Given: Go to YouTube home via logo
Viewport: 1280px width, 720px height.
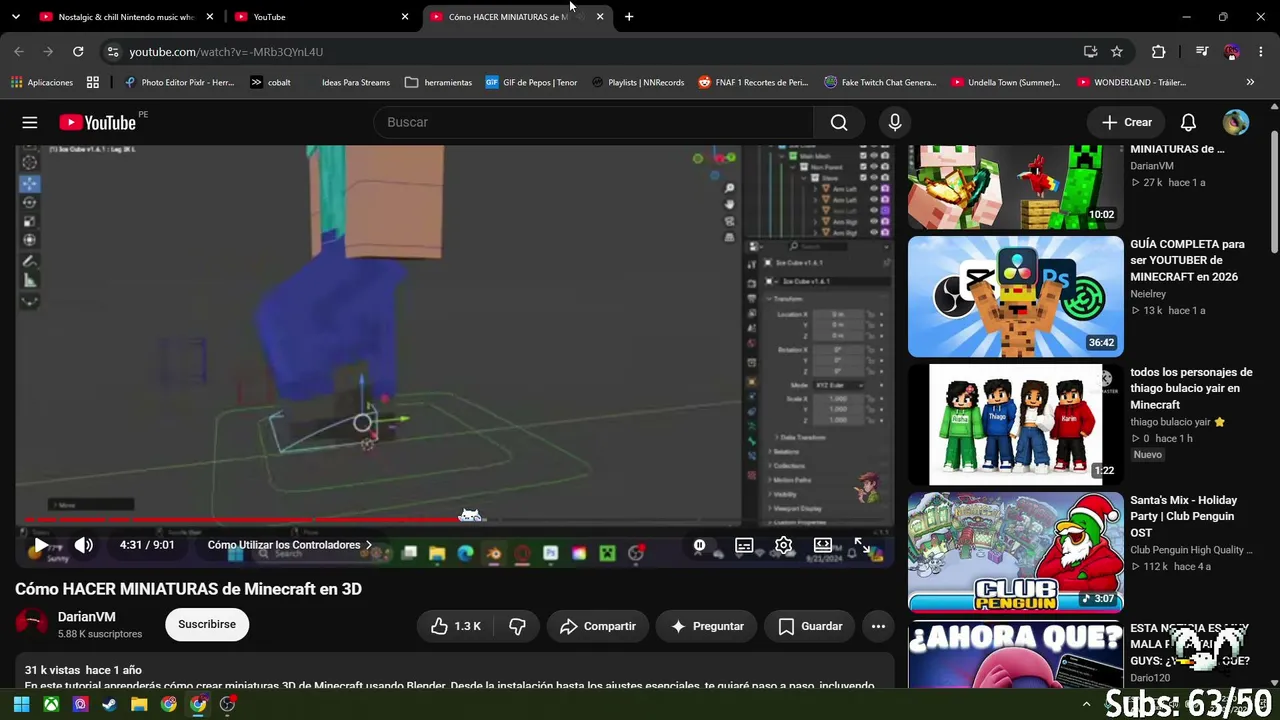Looking at the screenshot, I should pos(97,122).
